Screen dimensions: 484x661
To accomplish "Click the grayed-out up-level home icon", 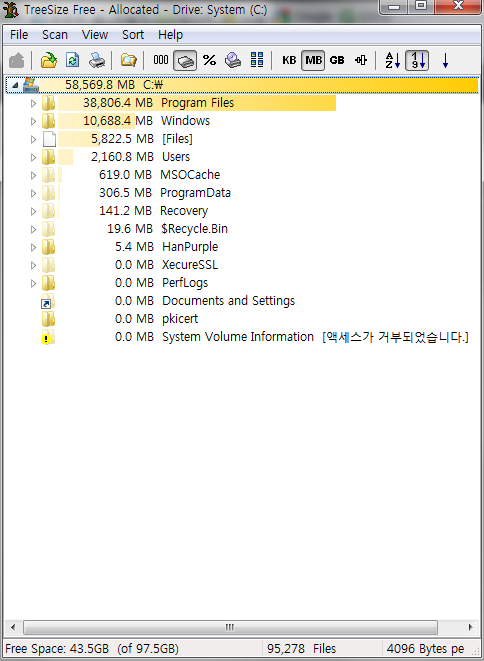I will pyautogui.click(x=16, y=61).
